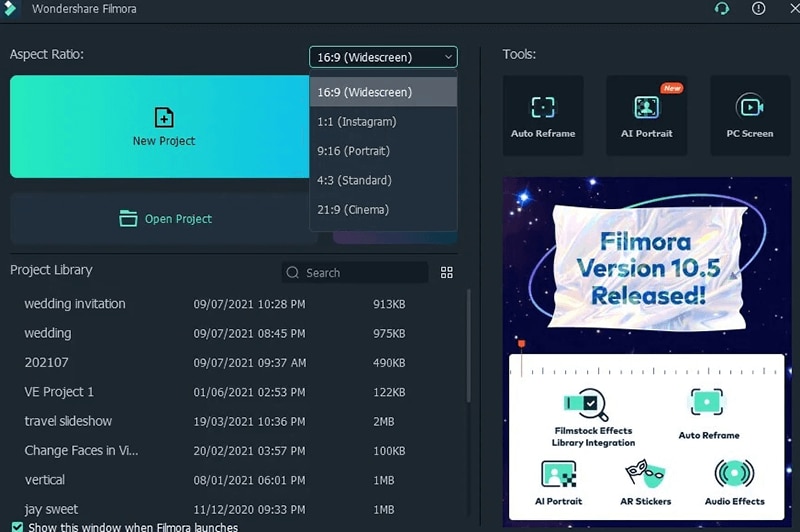Click the Filmora Version 10.5 Released banner
This screenshot has height=532, width=800.
646,266
